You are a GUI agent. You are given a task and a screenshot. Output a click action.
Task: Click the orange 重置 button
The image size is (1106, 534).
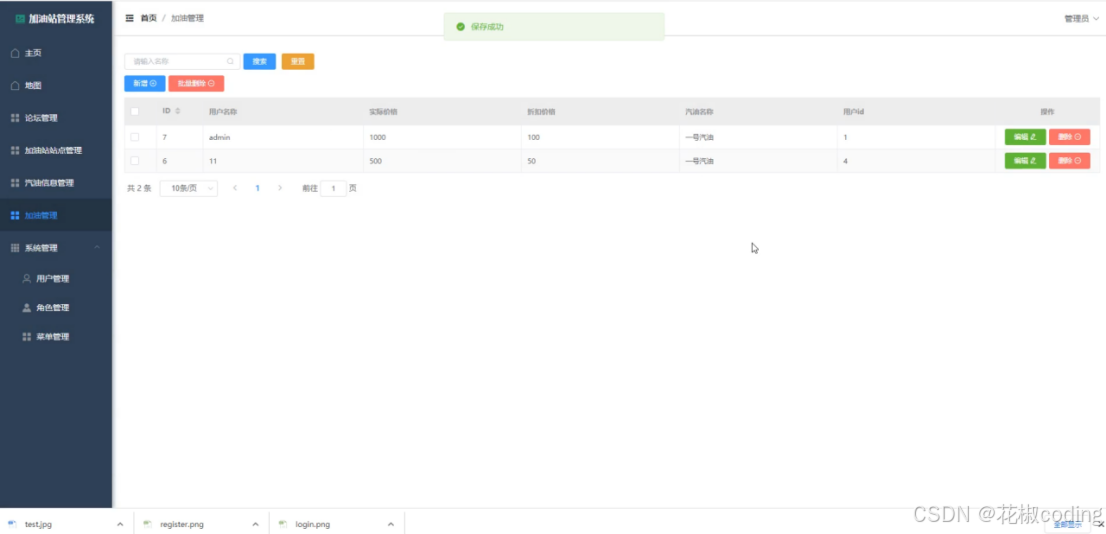pyautogui.click(x=298, y=61)
